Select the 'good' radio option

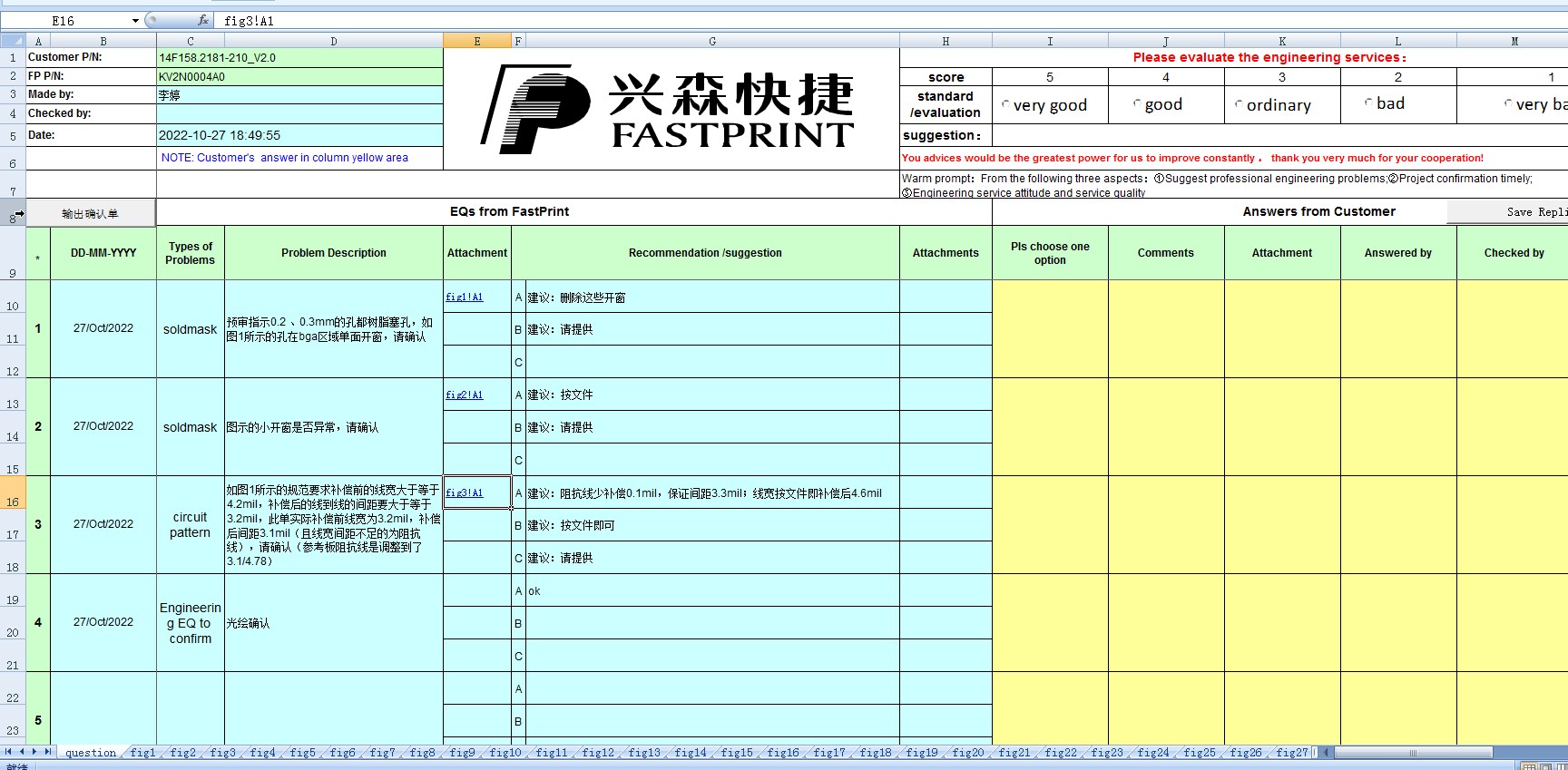pyautogui.click(x=1137, y=104)
